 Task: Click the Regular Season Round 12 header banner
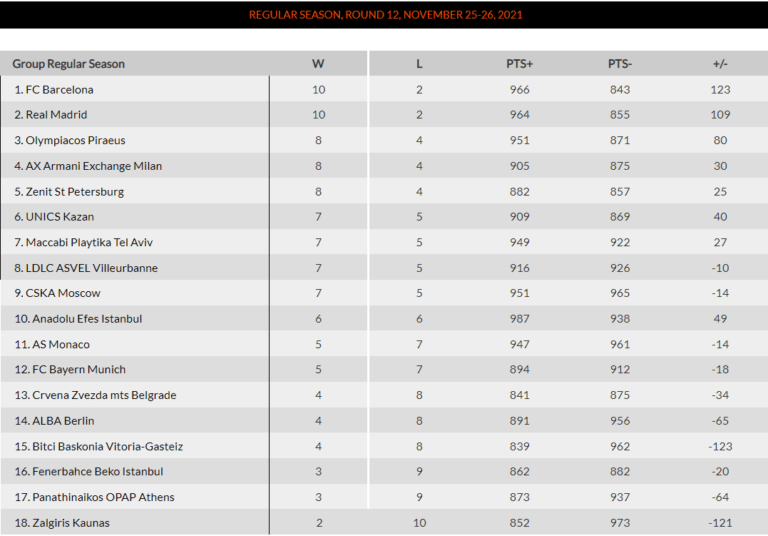point(385,15)
